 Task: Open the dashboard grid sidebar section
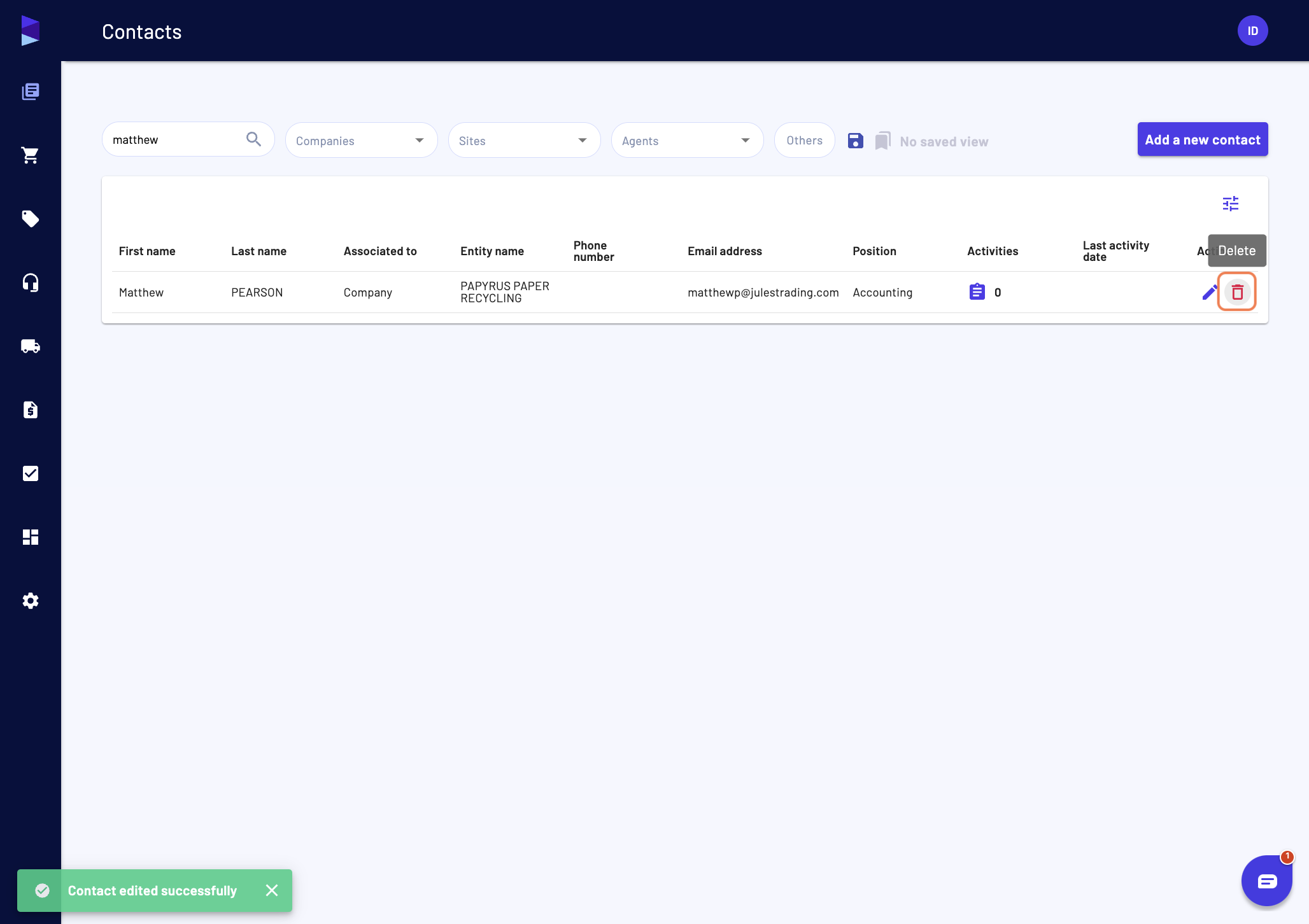click(x=31, y=537)
